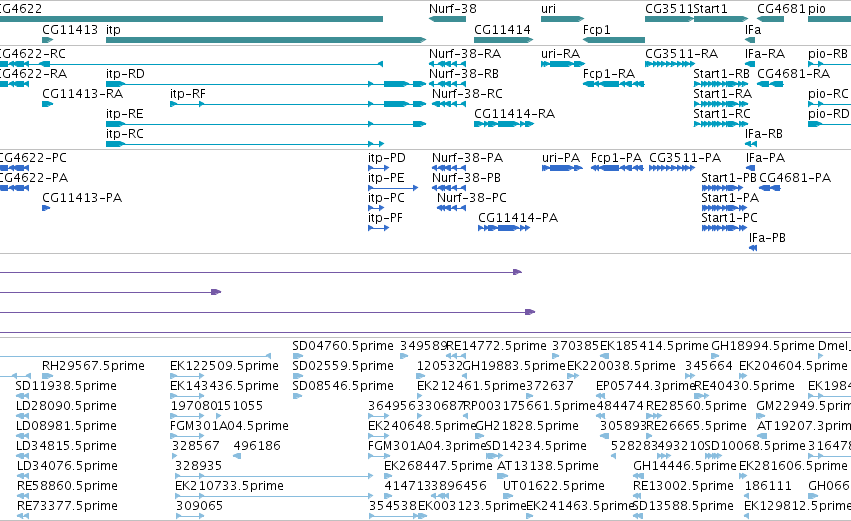Select EST SD02559.5prime

342,366
